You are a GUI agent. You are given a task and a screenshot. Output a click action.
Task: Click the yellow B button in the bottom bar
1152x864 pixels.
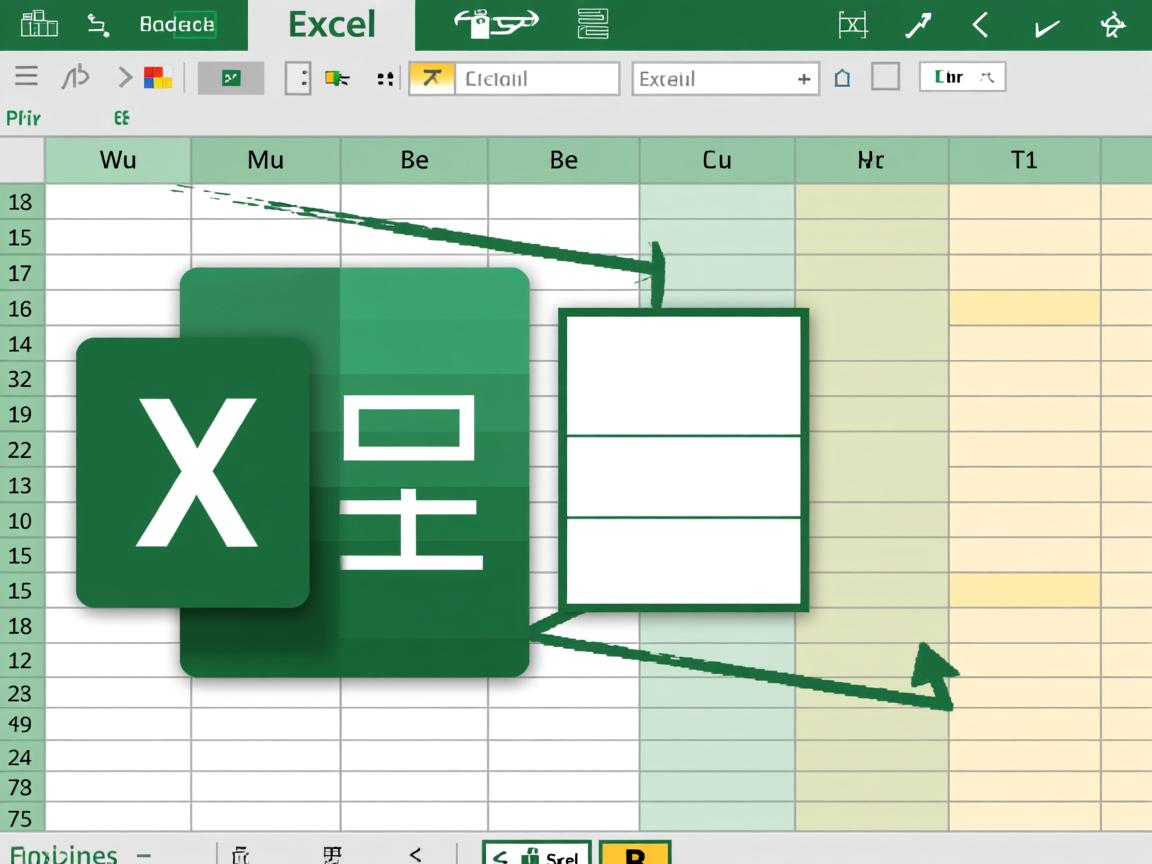635,855
